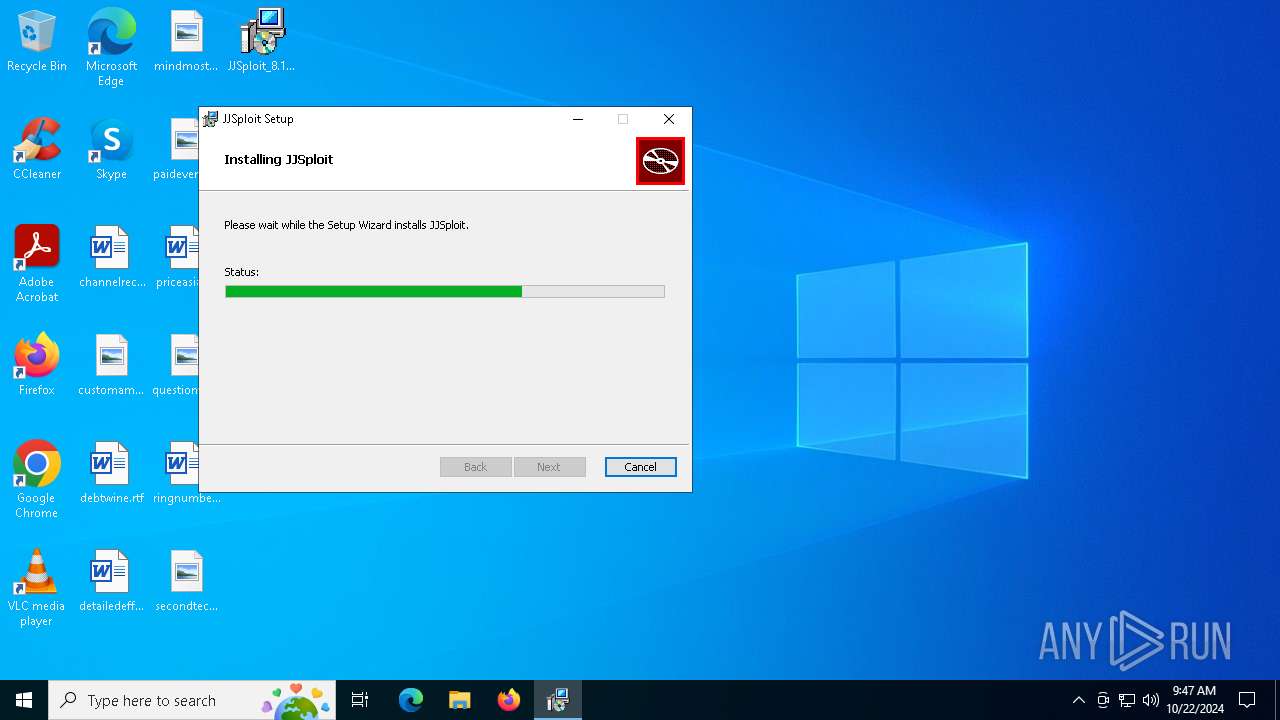This screenshot has width=1280, height=720.
Task: Open the Recycle Bin desktop icon
Action: (37, 41)
